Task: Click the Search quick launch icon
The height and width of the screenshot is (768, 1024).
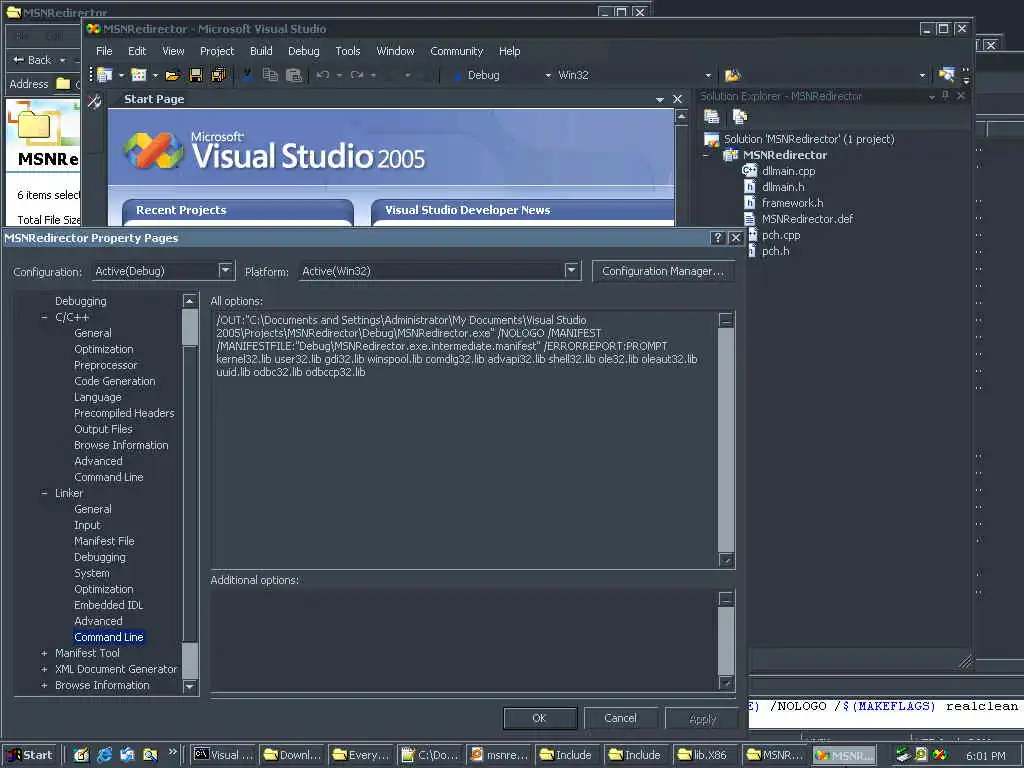Action: [x=150, y=755]
